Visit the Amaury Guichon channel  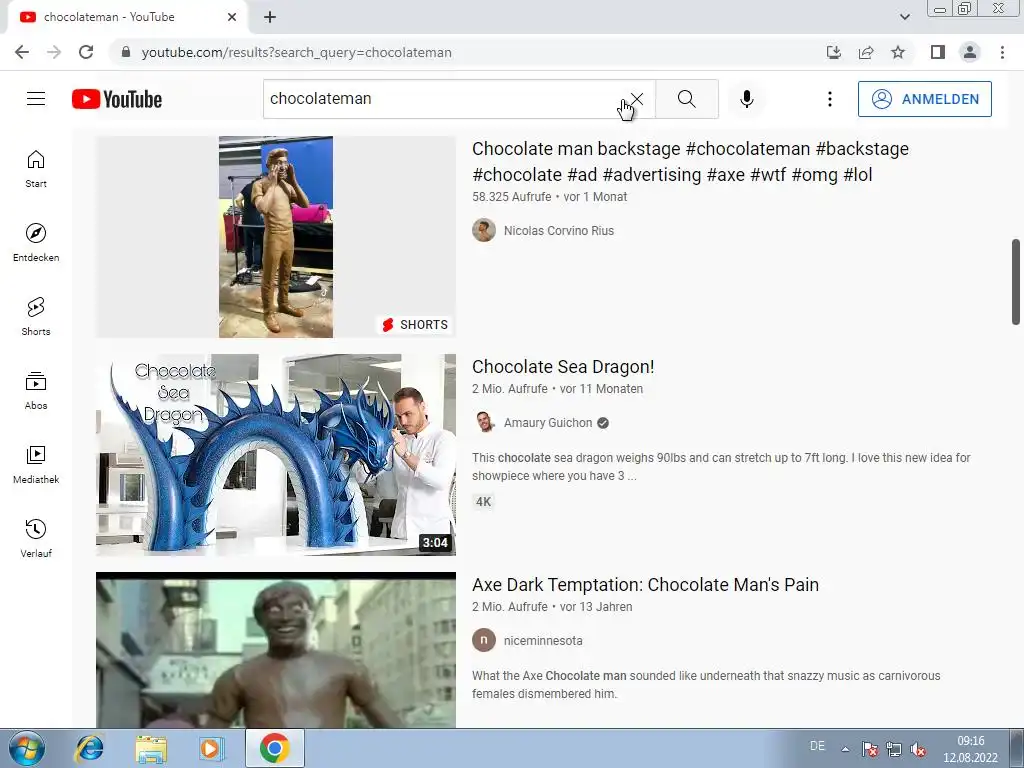click(x=548, y=423)
